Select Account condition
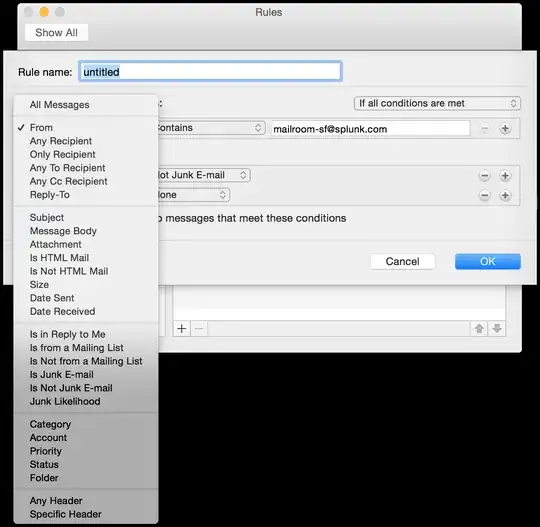The image size is (540, 527). point(86,437)
